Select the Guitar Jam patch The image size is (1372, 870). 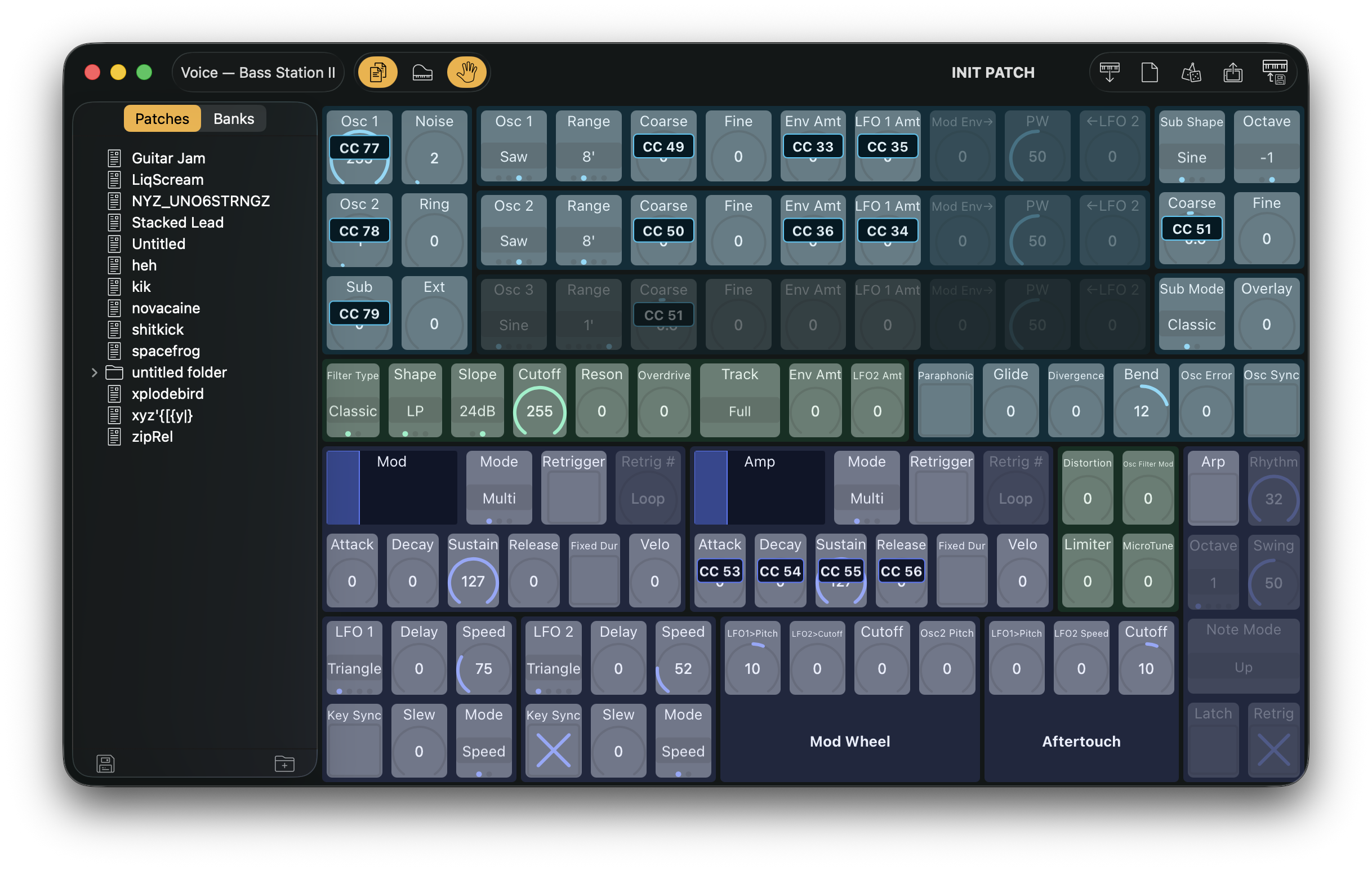tap(168, 158)
